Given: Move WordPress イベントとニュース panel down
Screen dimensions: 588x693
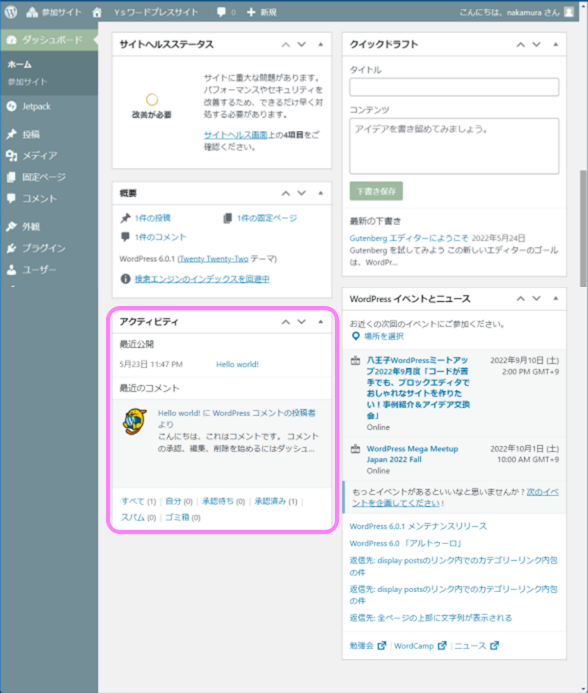Looking at the screenshot, I should 536,299.
